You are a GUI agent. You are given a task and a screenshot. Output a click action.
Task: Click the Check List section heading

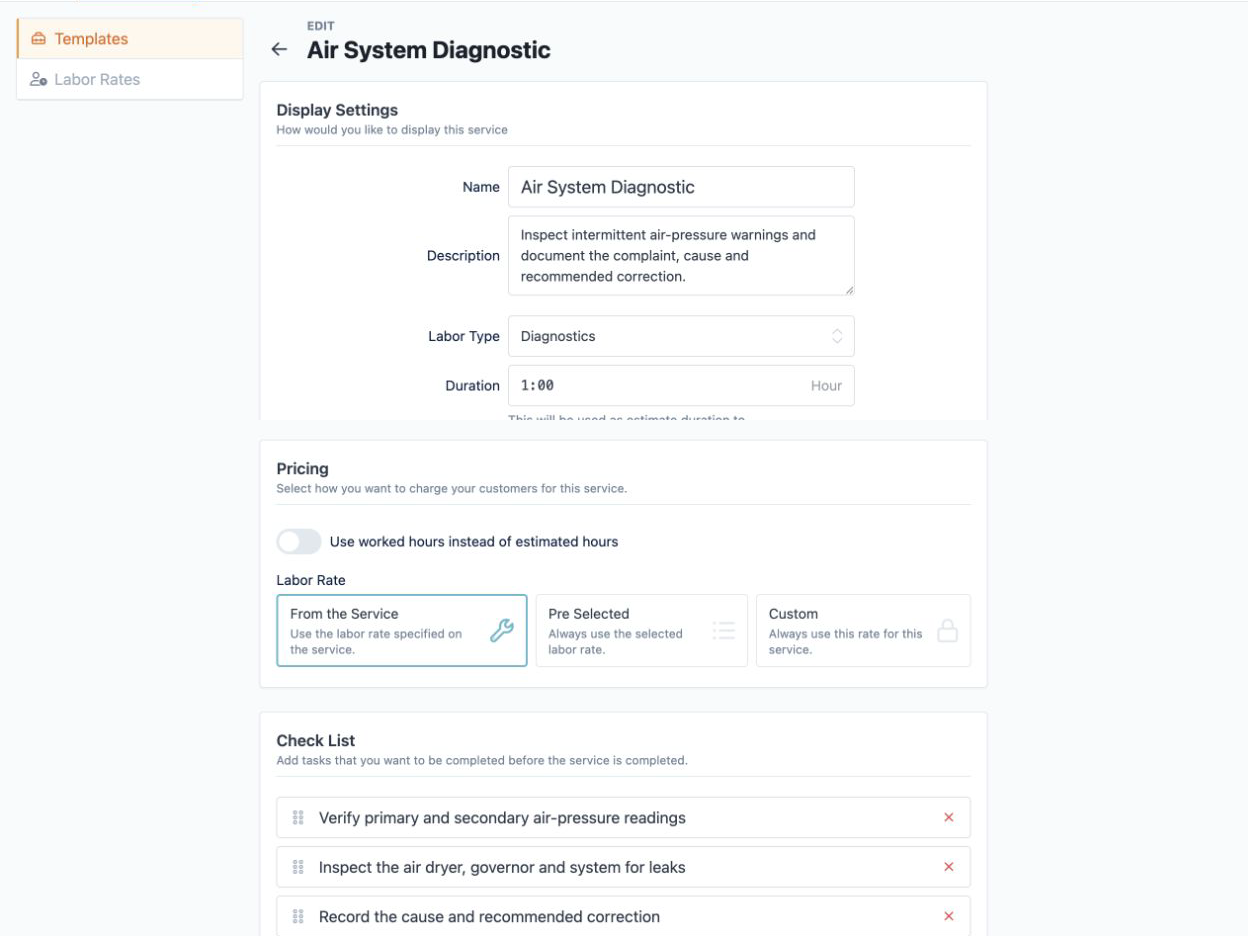[x=315, y=740]
